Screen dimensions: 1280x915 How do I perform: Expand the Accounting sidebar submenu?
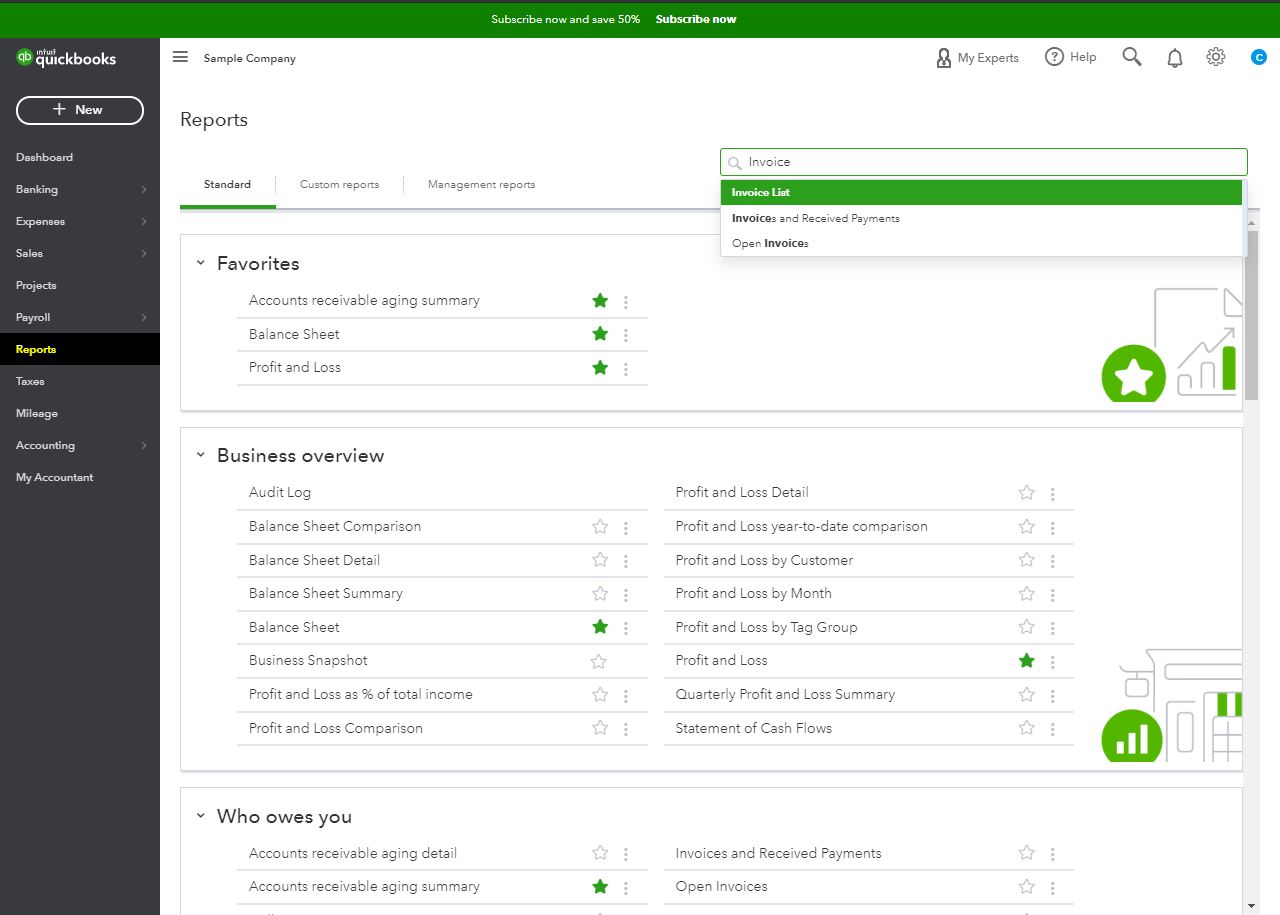pyautogui.click(x=144, y=445)
